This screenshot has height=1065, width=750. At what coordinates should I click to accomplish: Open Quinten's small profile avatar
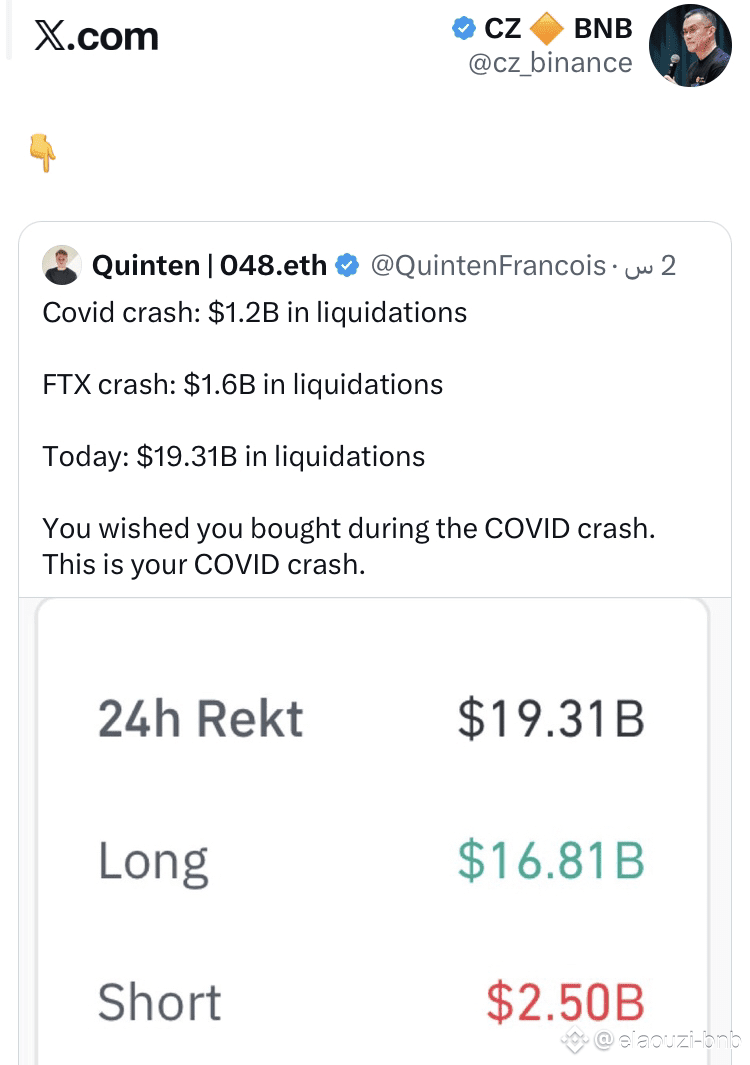62,266
